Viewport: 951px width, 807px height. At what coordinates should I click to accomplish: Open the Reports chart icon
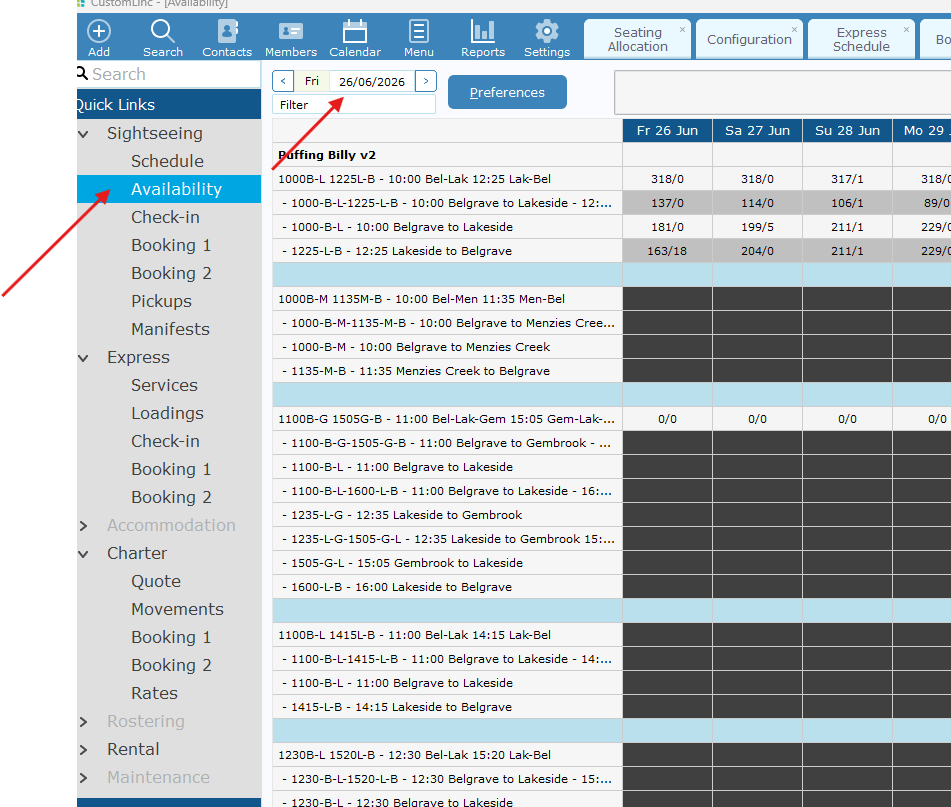coord(483,31)
